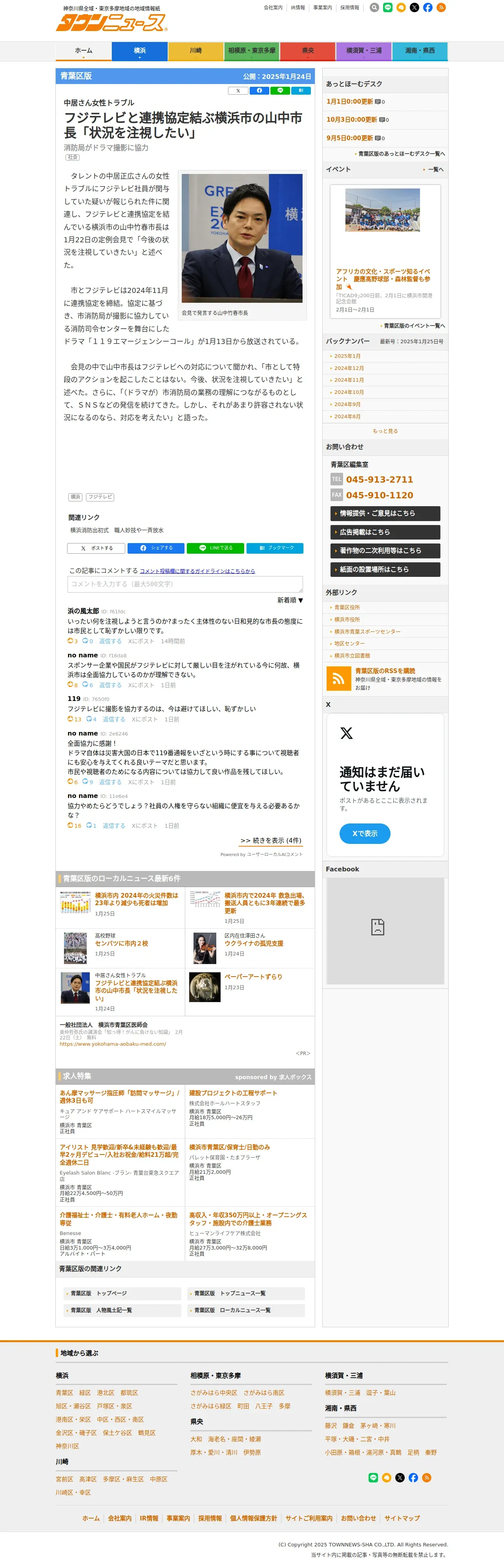Open 2024年8月 backnumber
504x1568 pixels.
pyautogui.click(x=347, y=416)
